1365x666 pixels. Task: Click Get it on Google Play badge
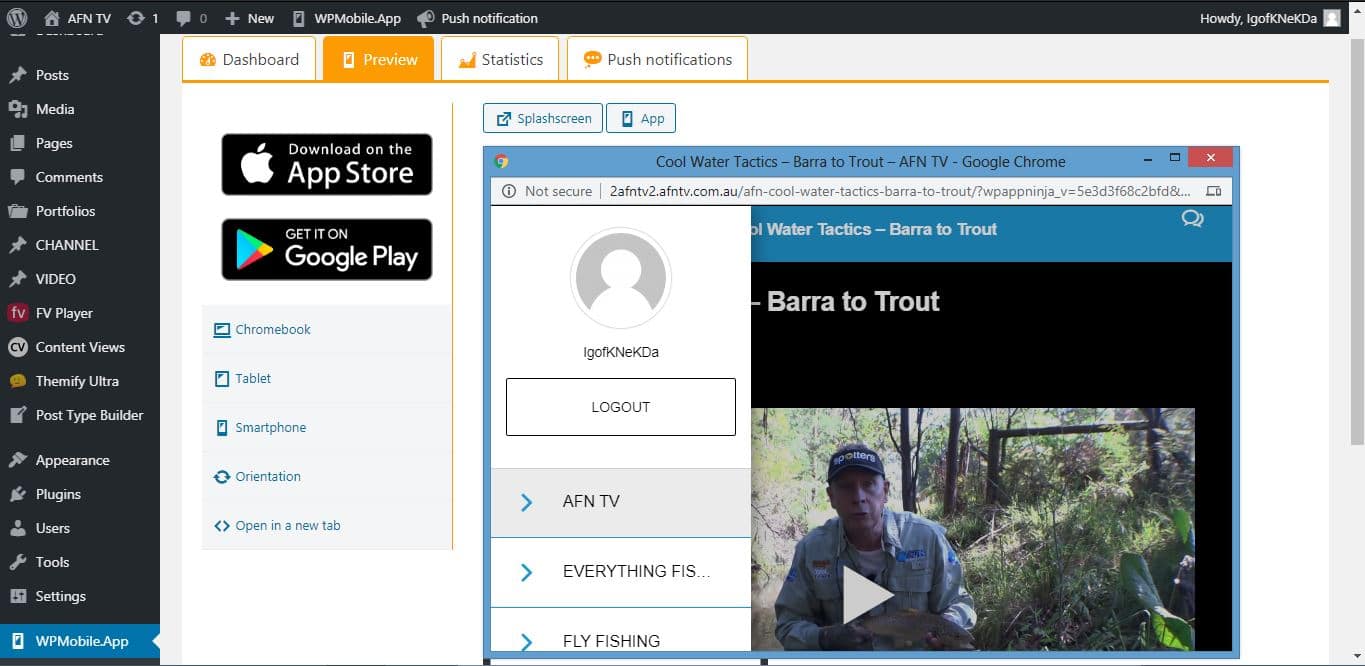327,249
